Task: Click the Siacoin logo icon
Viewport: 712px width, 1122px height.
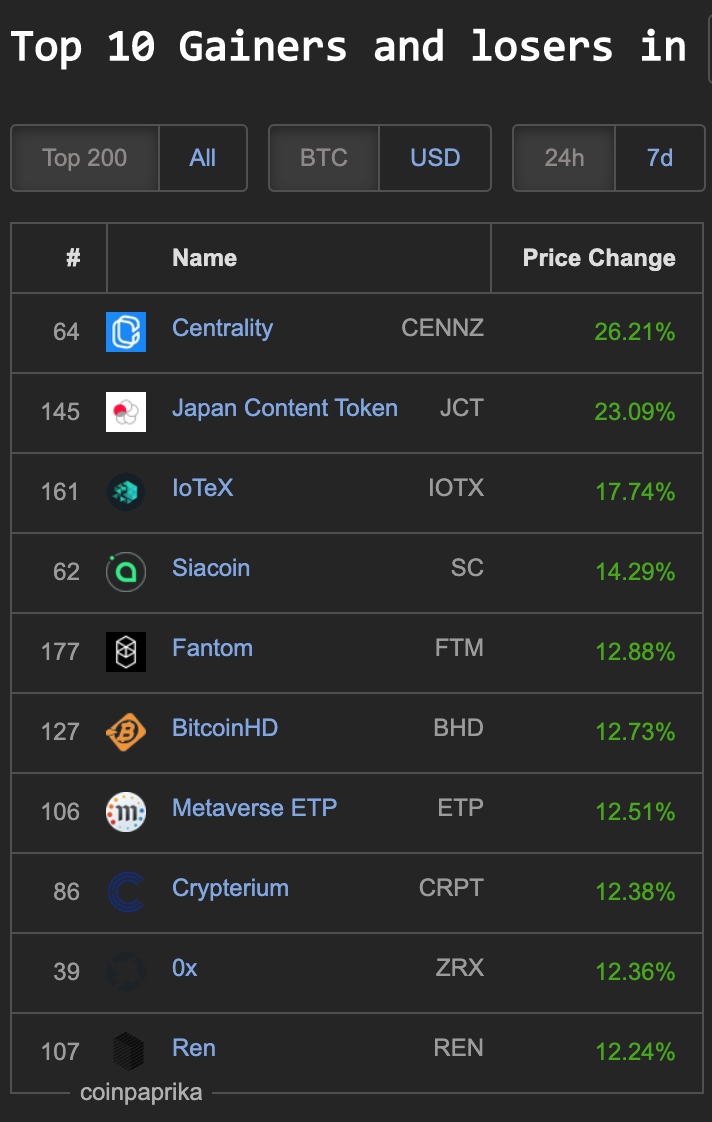Action: tap(126, 572)
